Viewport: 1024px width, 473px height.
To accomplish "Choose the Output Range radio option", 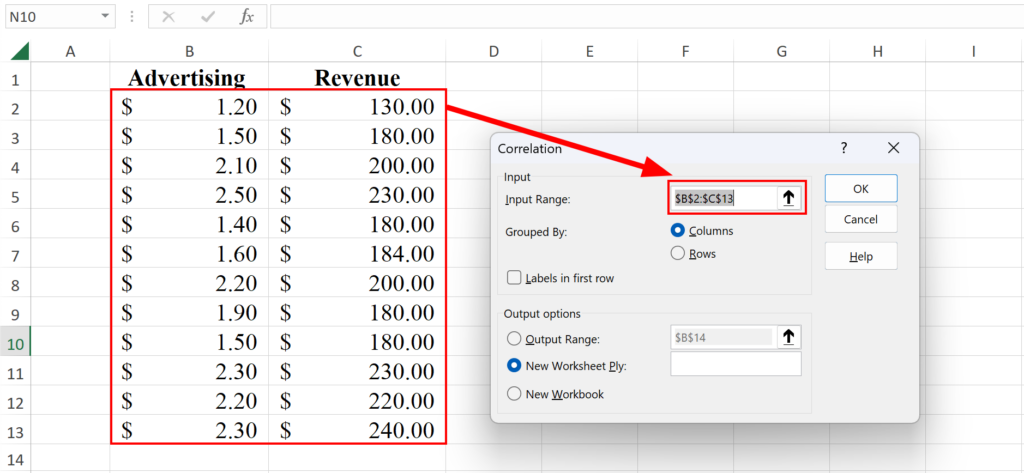I will [x=515, y=339].
